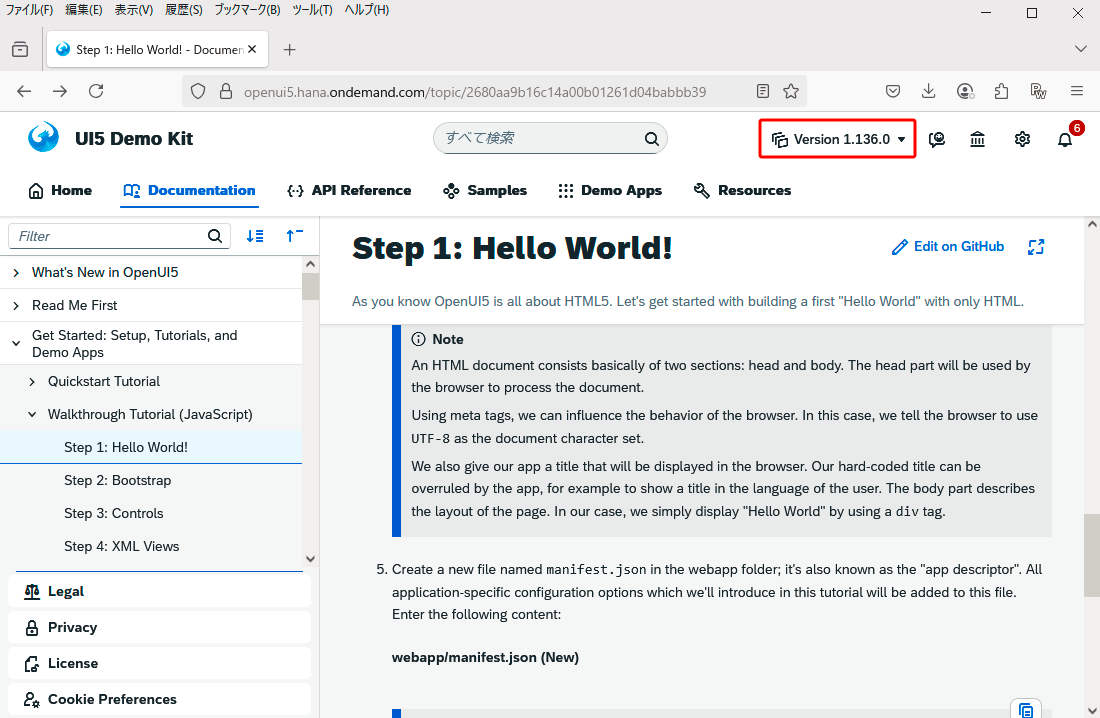1100x718 pixels.
Task: Open the Privacy link in sidebar
Action: [159, 627]
